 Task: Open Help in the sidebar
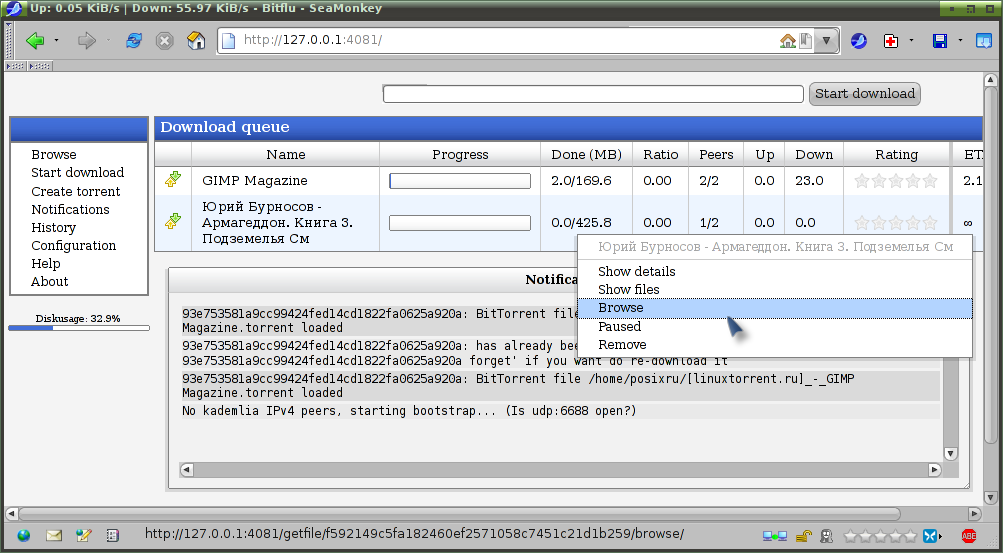point(45,263)
